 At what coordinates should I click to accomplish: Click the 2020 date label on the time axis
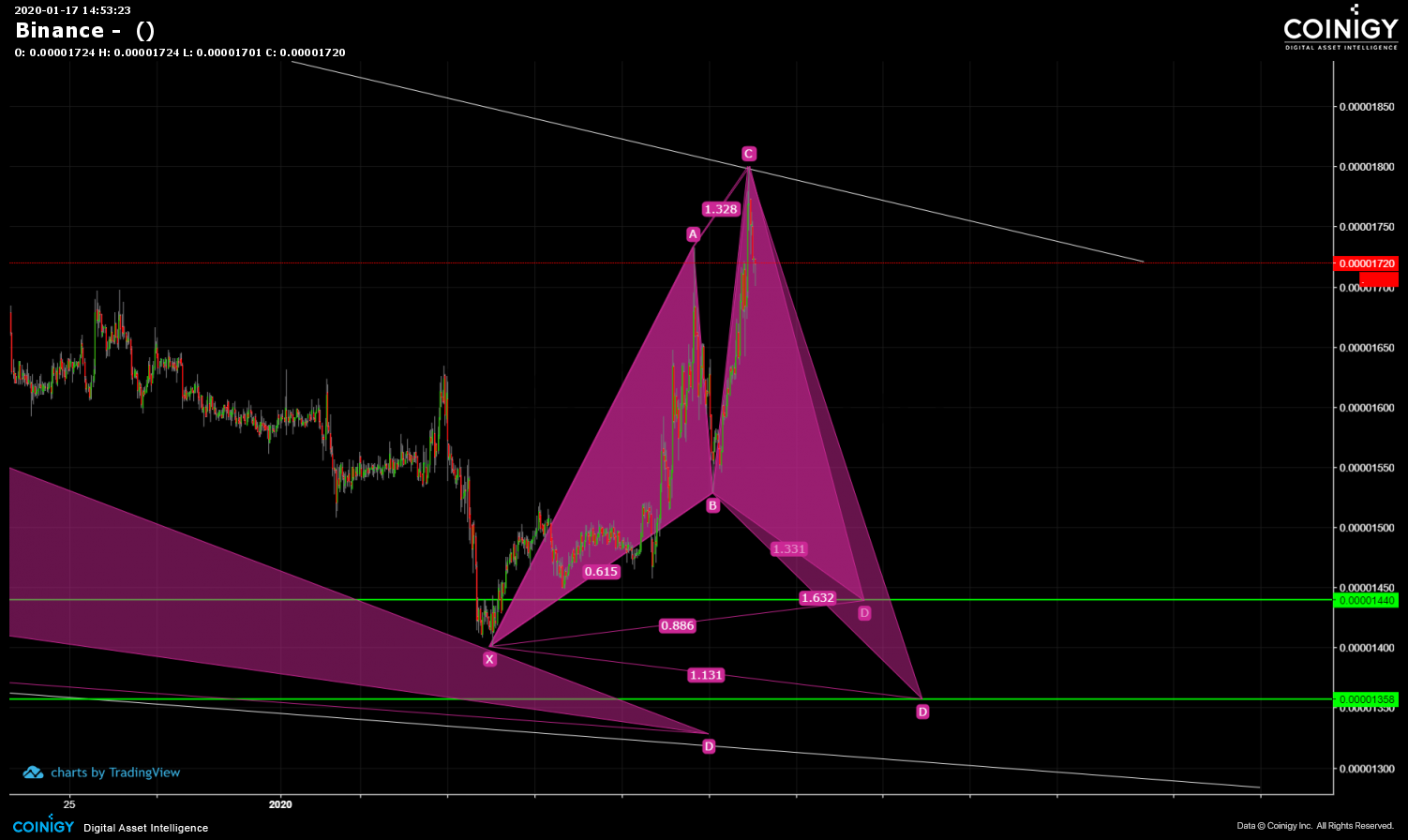click(280, 804)
